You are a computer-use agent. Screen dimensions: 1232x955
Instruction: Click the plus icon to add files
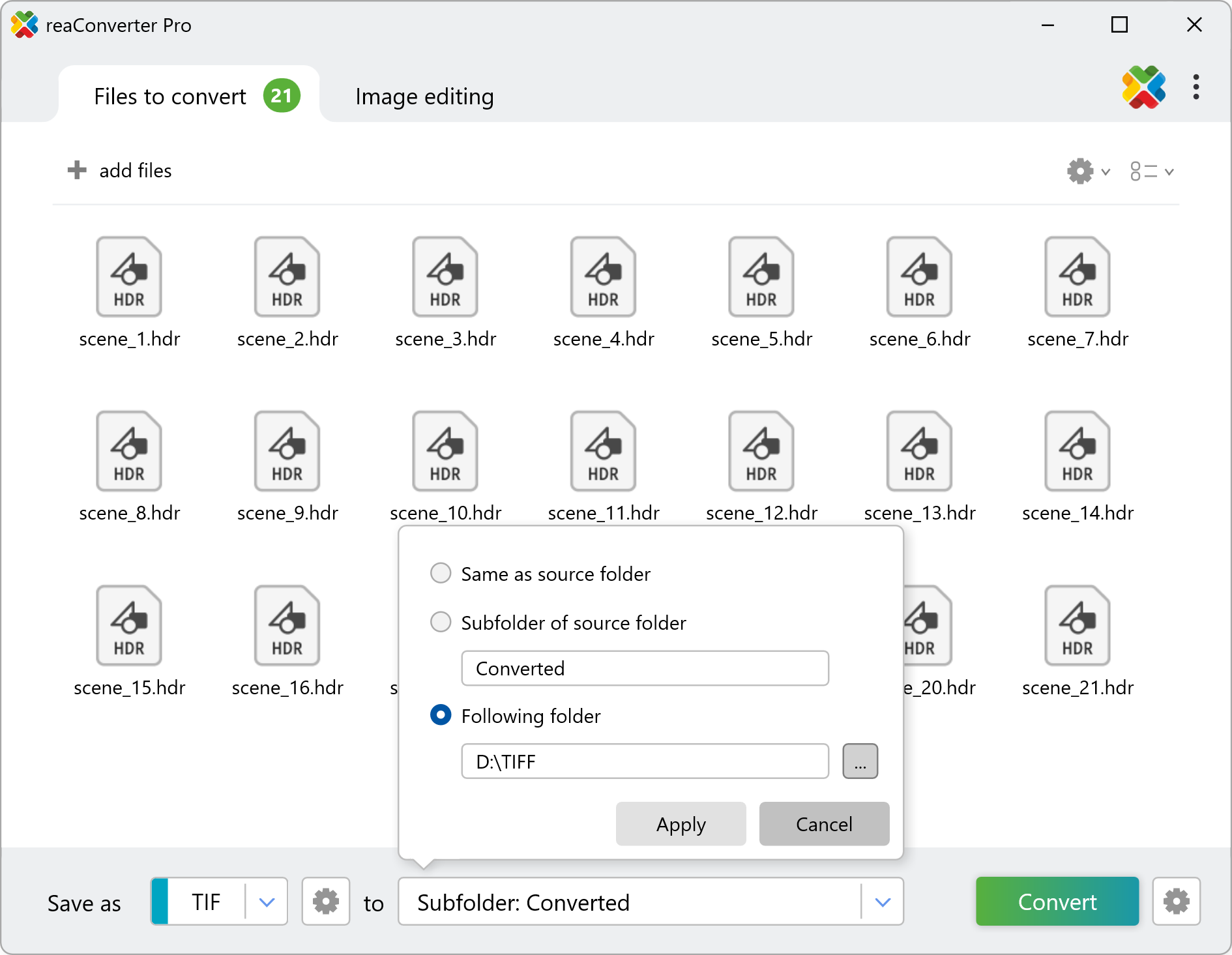pos(77,170)
